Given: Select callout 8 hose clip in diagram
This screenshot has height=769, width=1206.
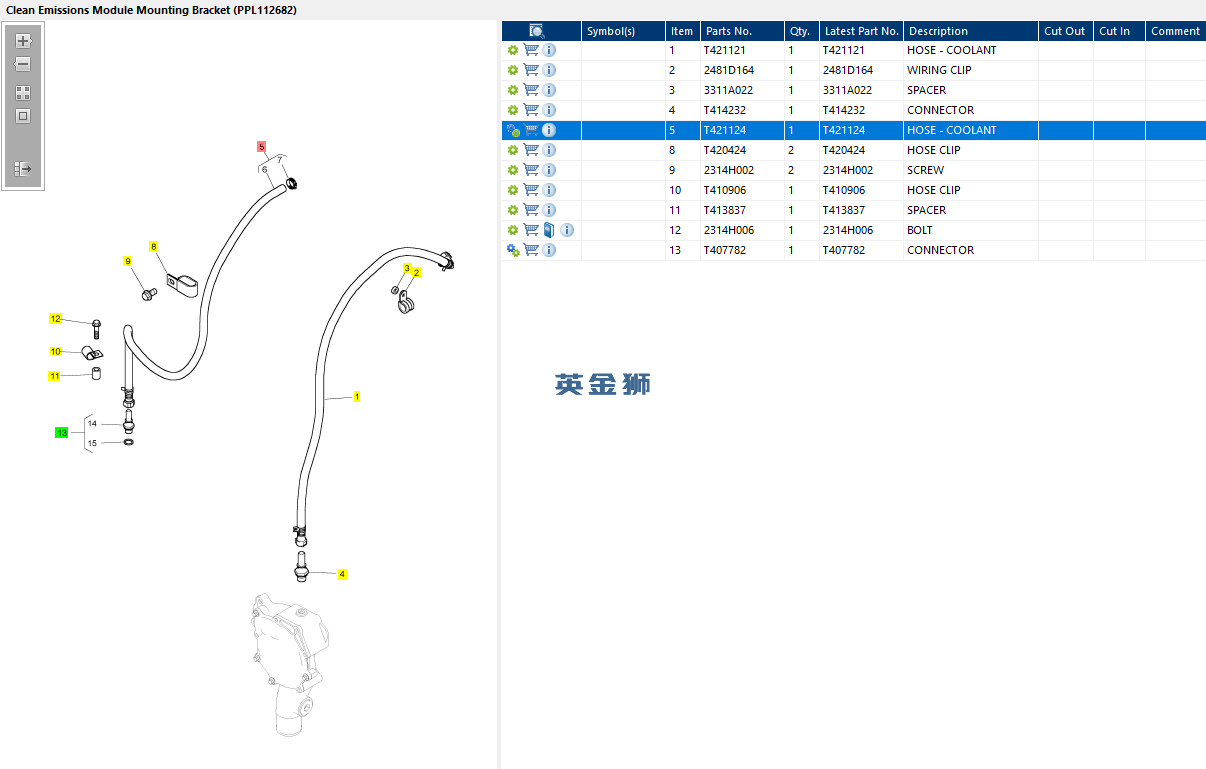Looking at the screenshot, I should [x=154, y=246].
